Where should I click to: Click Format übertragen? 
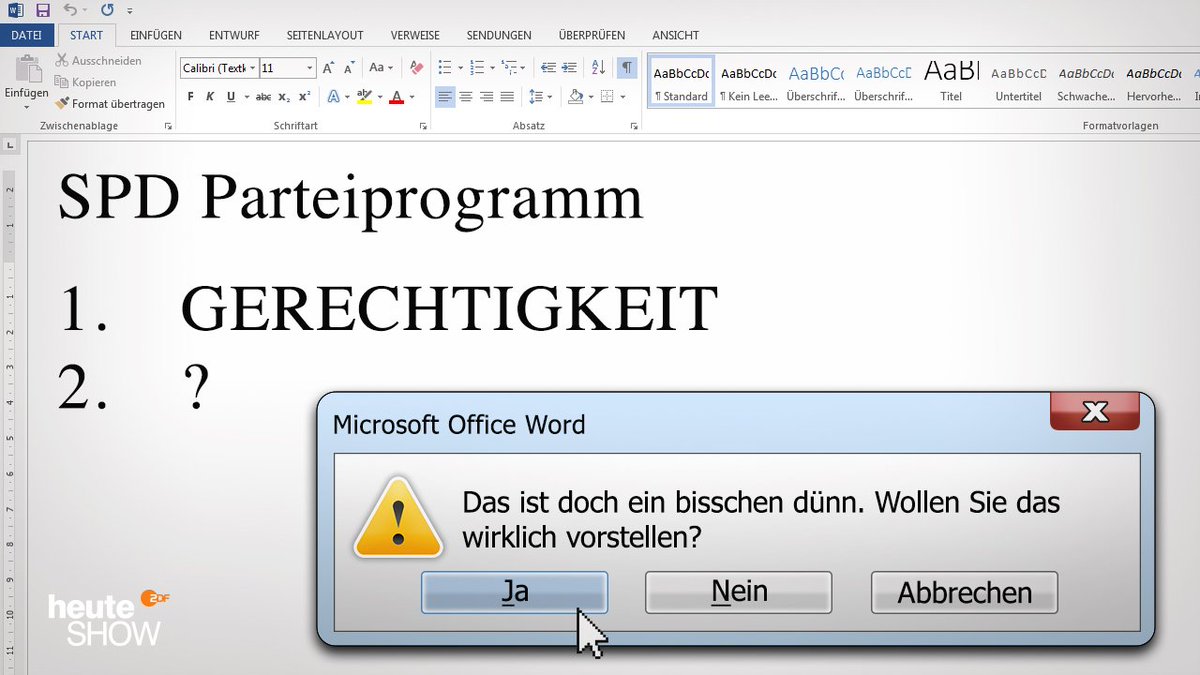pyautogui.click(x=110, y=103)
